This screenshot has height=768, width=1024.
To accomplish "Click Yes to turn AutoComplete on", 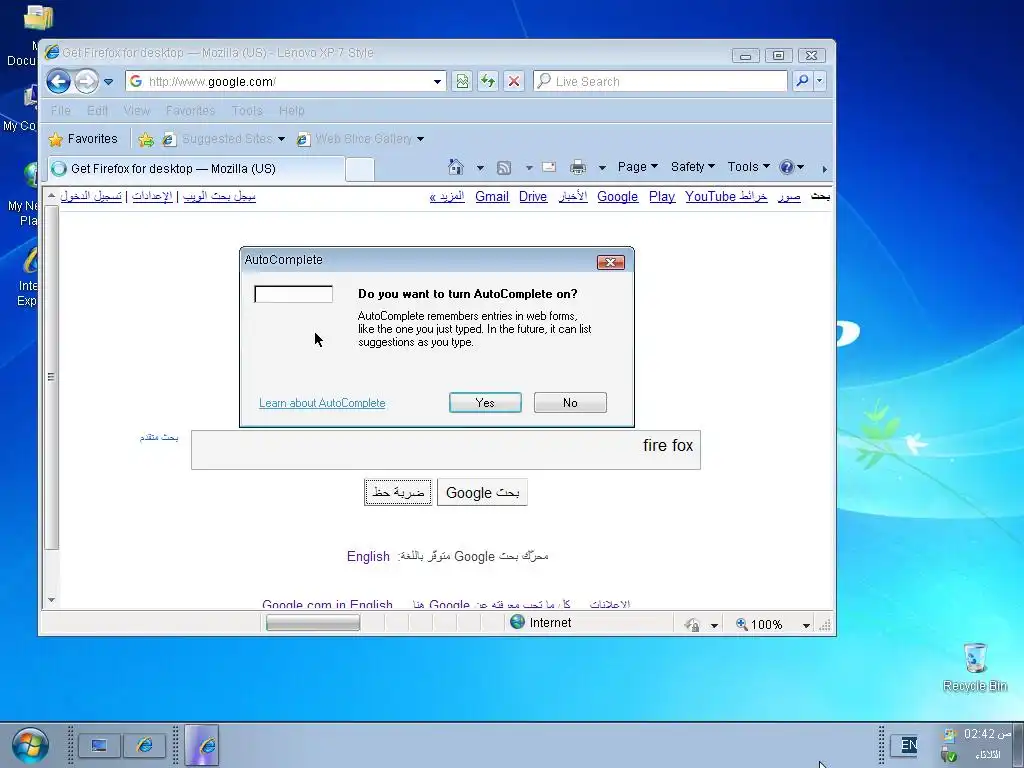I will [485, 403].
